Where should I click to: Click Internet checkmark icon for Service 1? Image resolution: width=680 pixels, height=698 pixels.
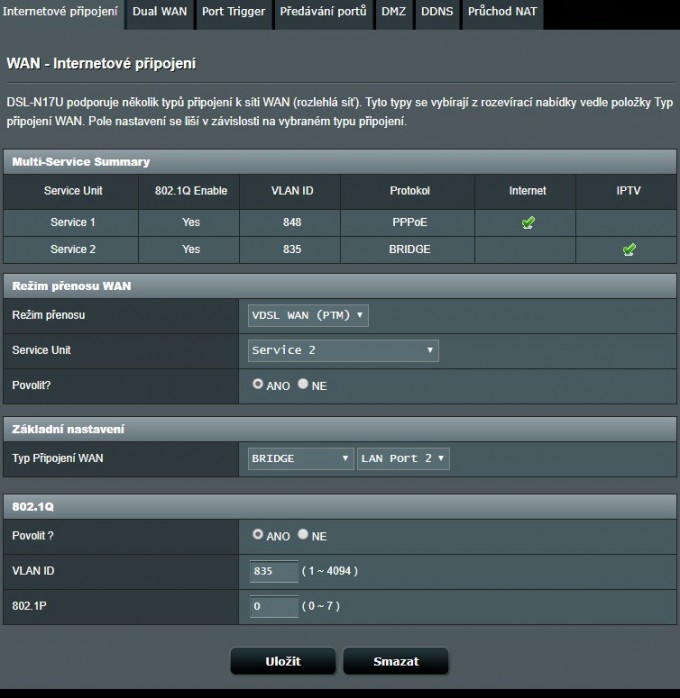click(x=528, y=222)
